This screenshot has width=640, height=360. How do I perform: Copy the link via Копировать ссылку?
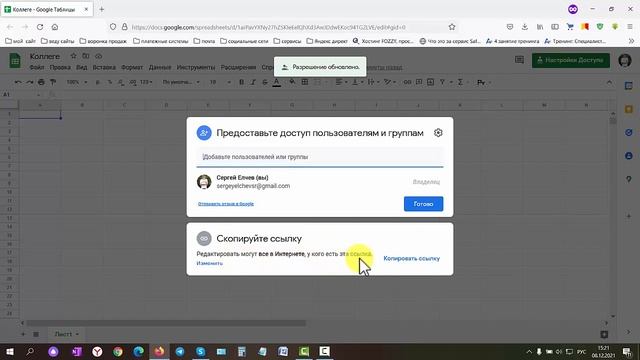(411, 258)
